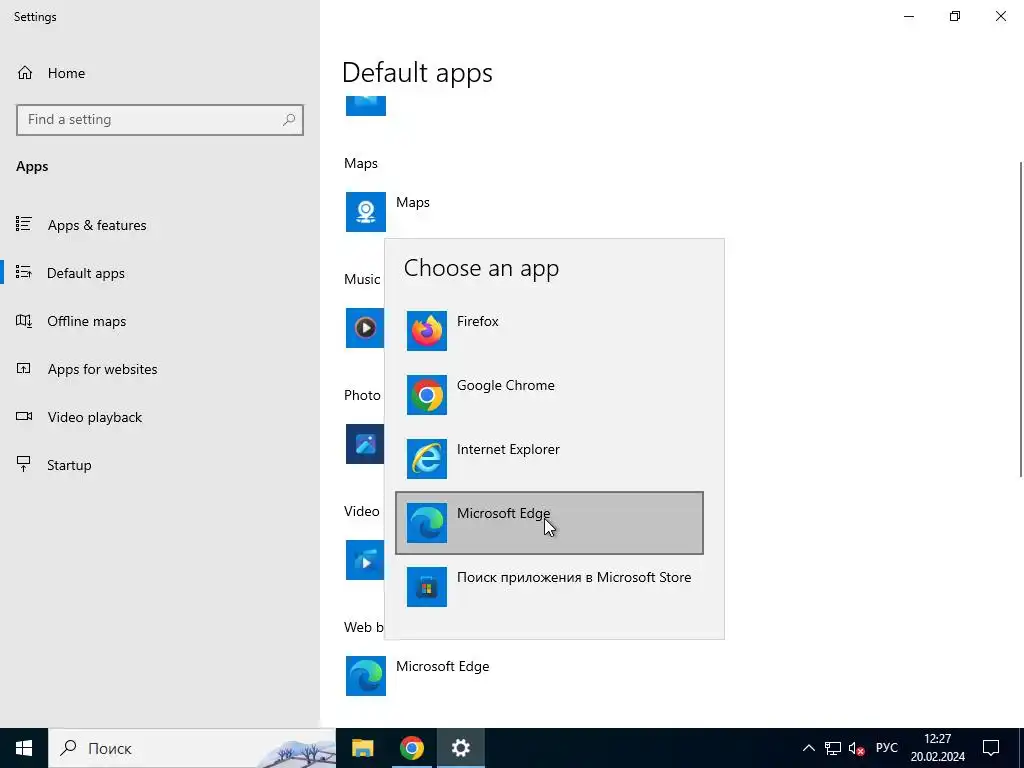
Task: Click the Maps default app icon
Action: point(366,212)
